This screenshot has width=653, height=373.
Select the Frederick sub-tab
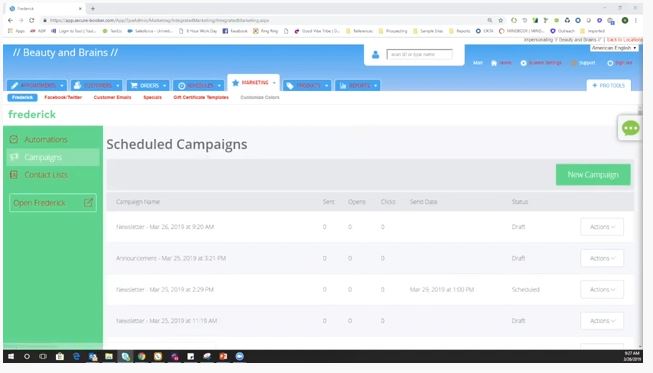click(22, 97)
